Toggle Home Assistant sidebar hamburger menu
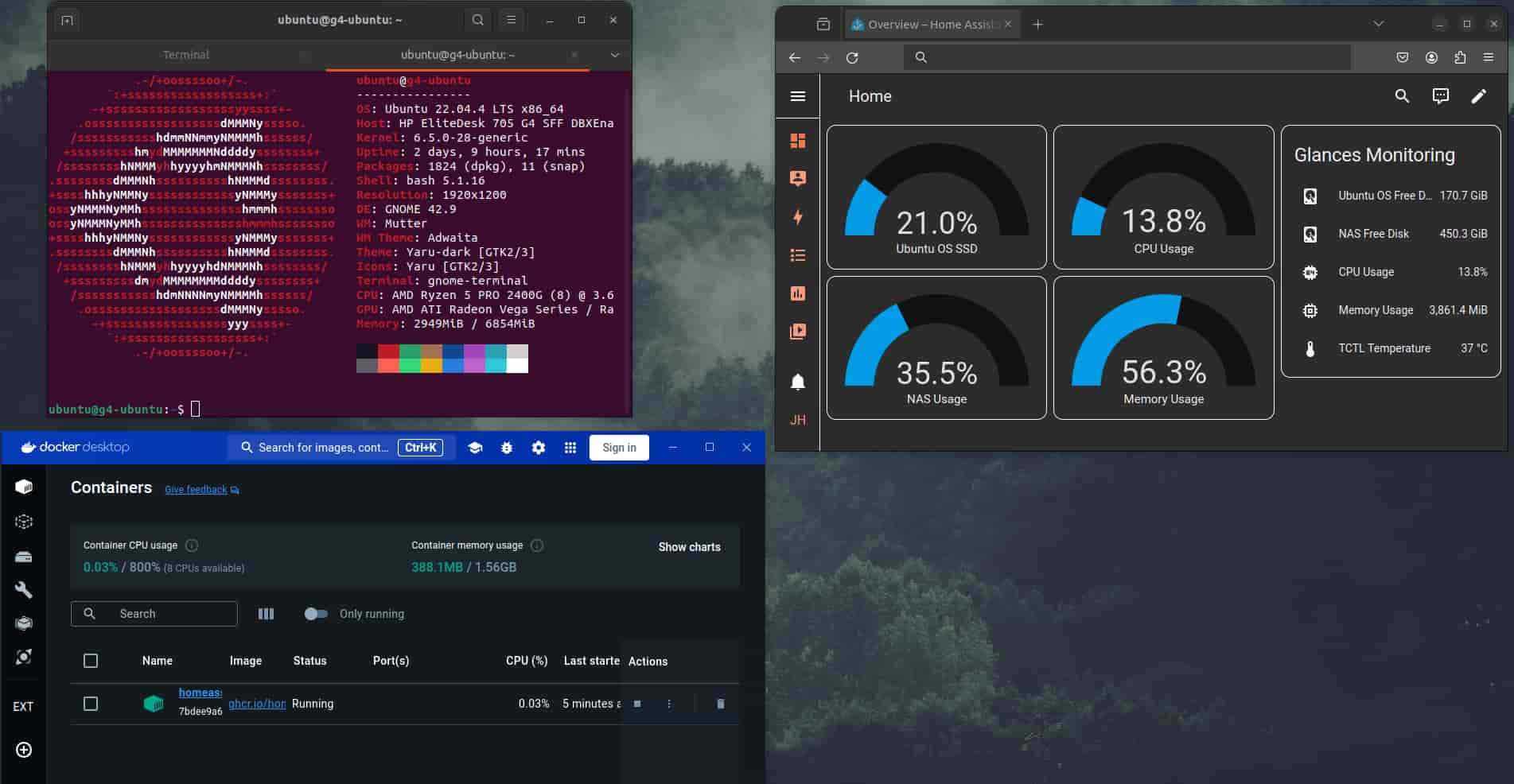 tap(798, 96)
